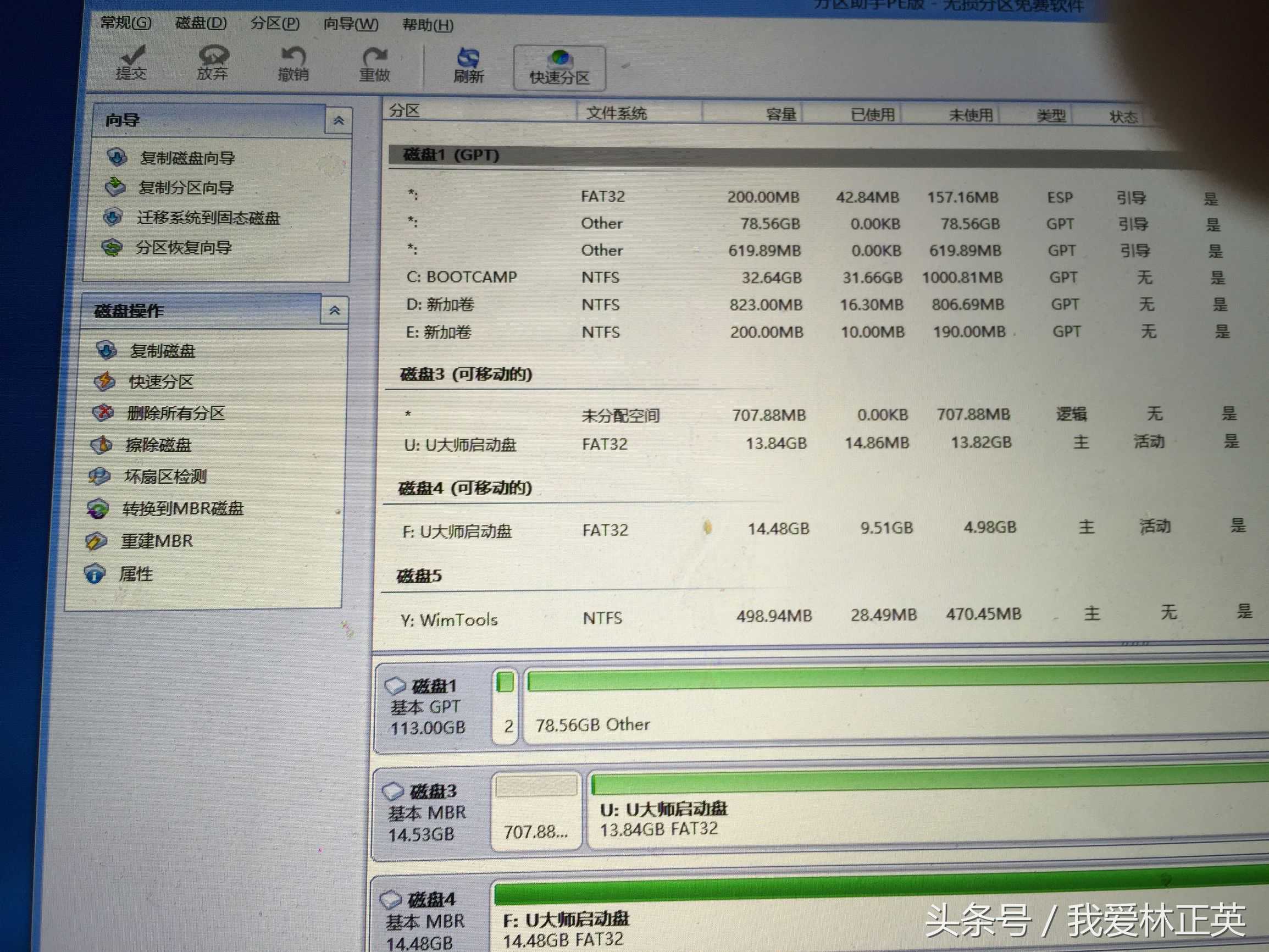Click the 刷新 (Refresh) toolbar icon
Viewport: 1269px width, 952px height.
coord(468,65)
